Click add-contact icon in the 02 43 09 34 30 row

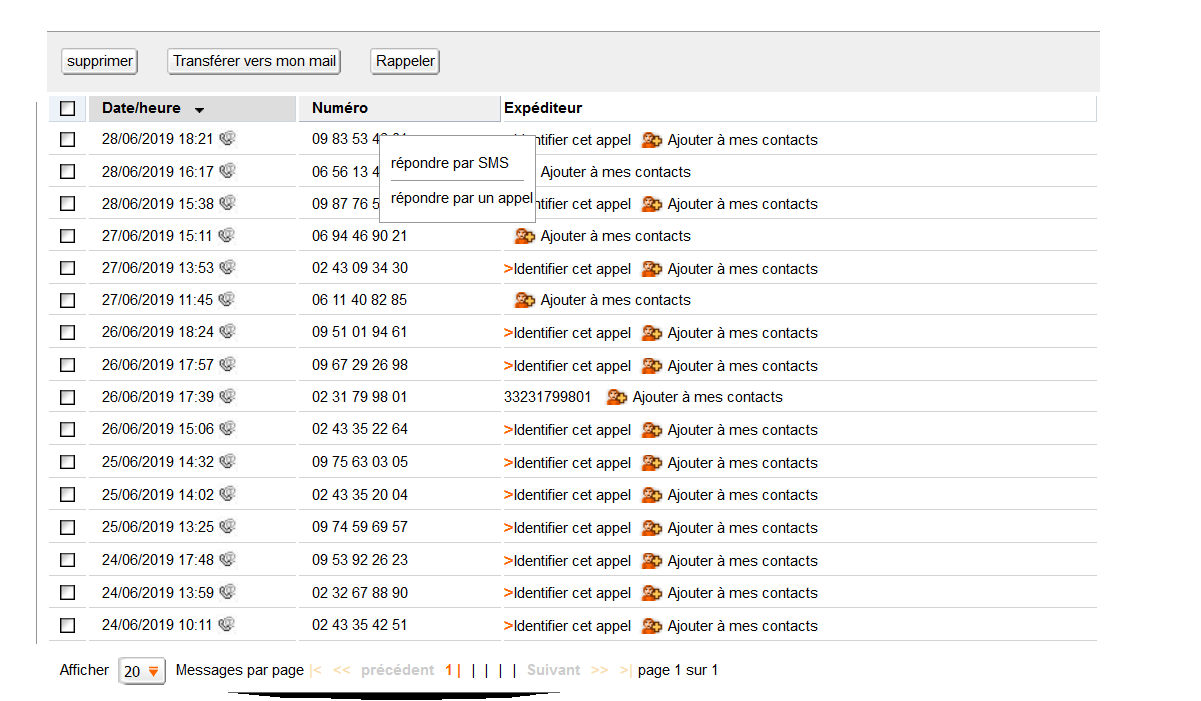[x=652, y=268]
